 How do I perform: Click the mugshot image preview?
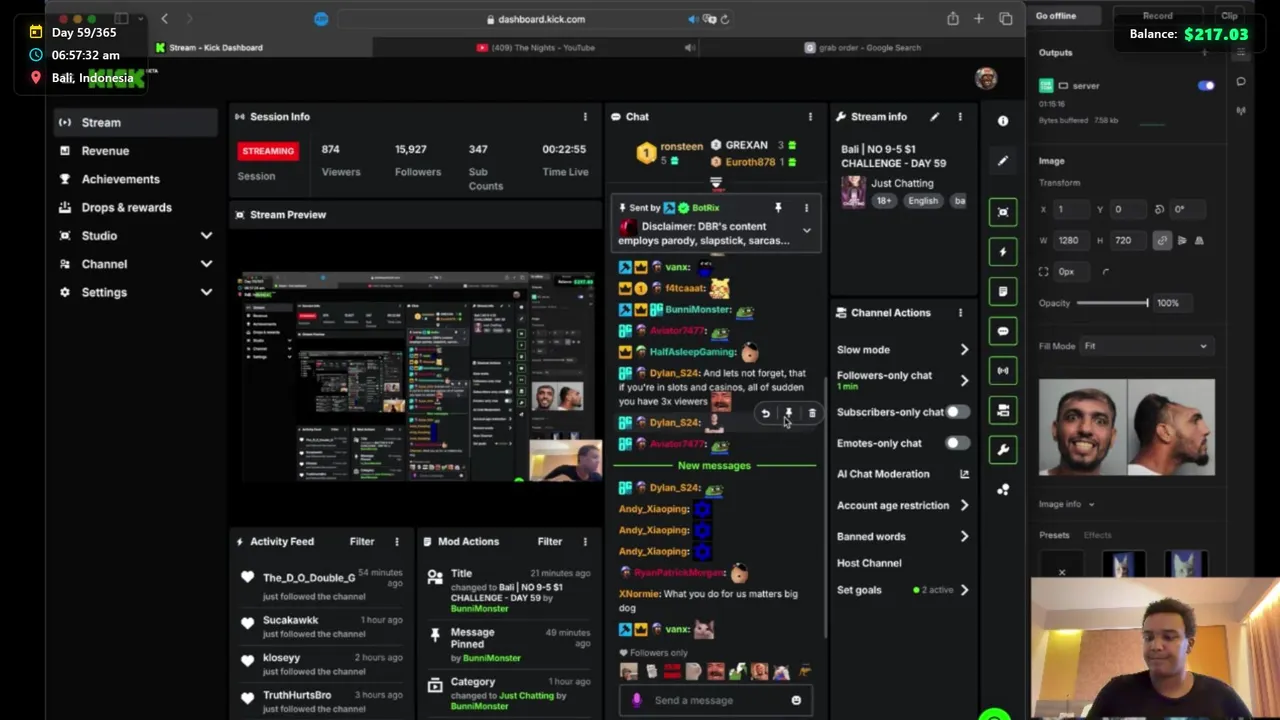pos(1127,427)
